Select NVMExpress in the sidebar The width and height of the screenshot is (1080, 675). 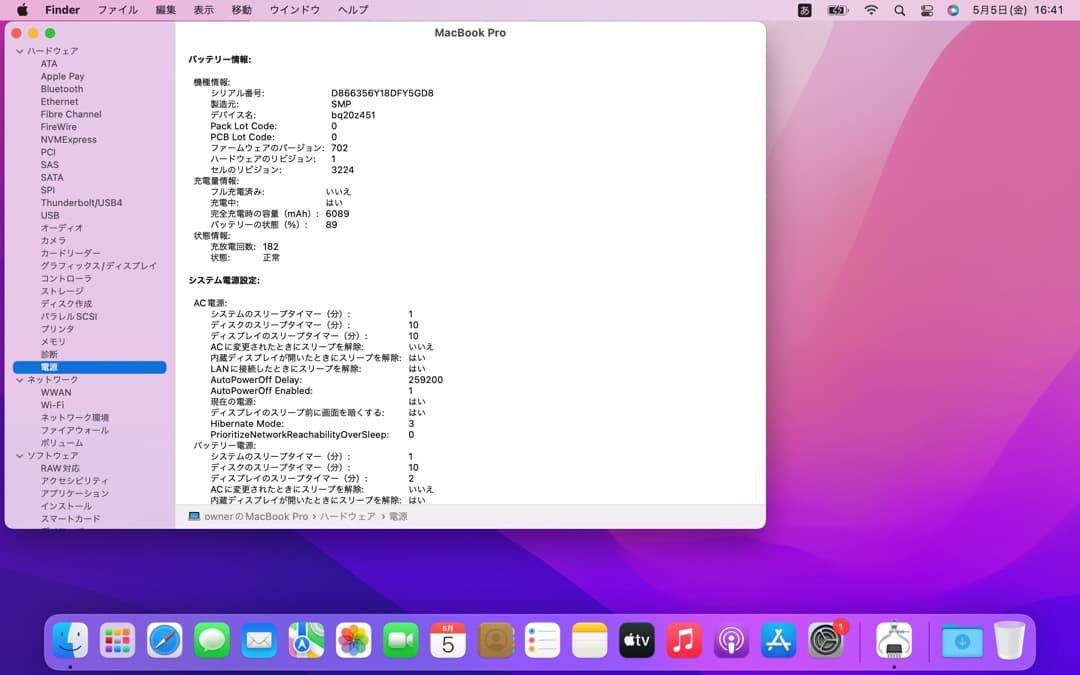tap(68, 140)
